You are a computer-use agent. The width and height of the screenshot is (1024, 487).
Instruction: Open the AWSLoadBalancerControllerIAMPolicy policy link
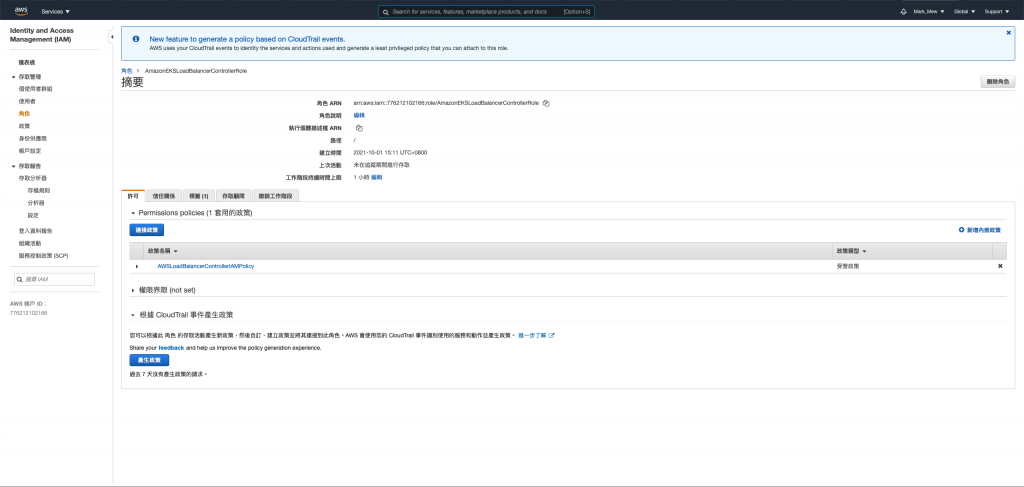[206, 266]
